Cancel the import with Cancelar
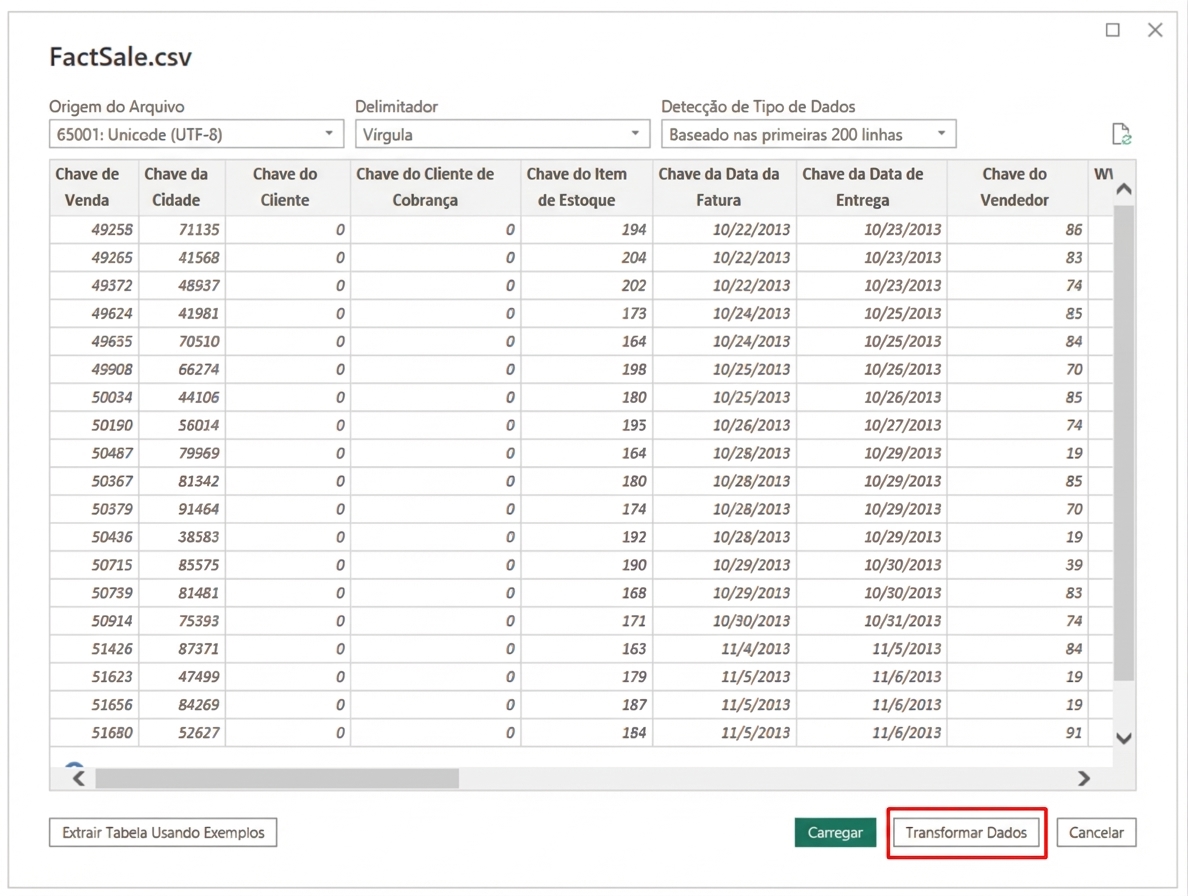 (x=1096, y=832)
